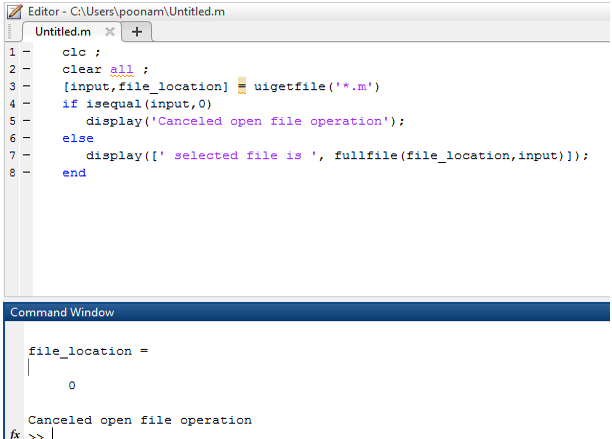Screen dimensions: 612x439
Task: Close the Untitled.m tab
Action: point(110,32)
